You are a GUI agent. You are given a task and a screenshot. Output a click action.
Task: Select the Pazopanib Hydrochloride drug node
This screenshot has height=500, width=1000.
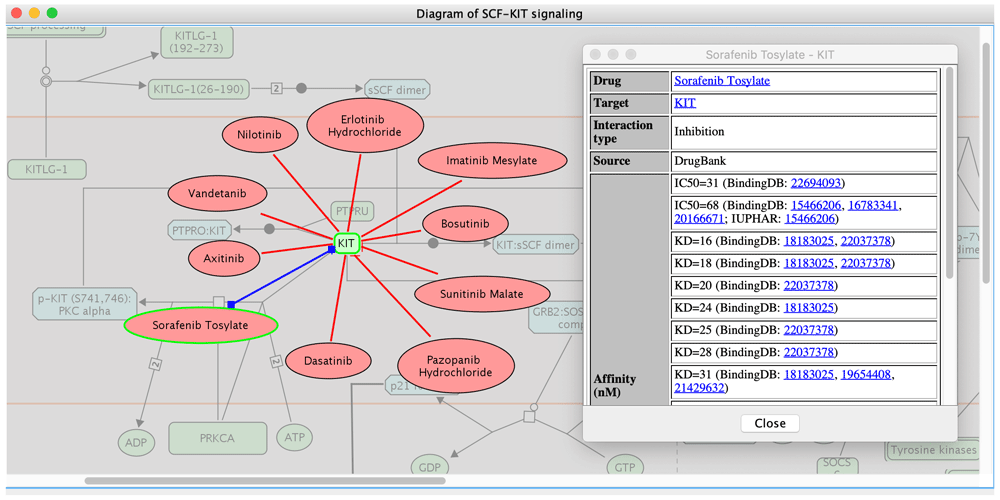tap(455, 365)
